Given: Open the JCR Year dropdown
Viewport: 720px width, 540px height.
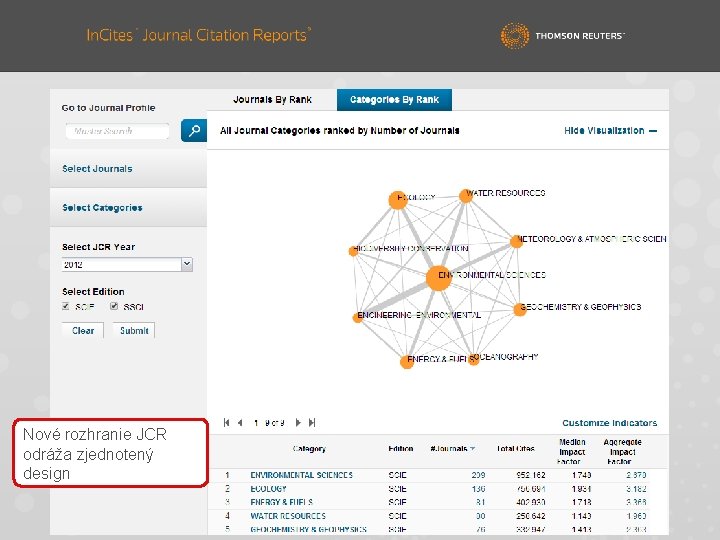Looking at the screenshot, I should coord(186,264).
